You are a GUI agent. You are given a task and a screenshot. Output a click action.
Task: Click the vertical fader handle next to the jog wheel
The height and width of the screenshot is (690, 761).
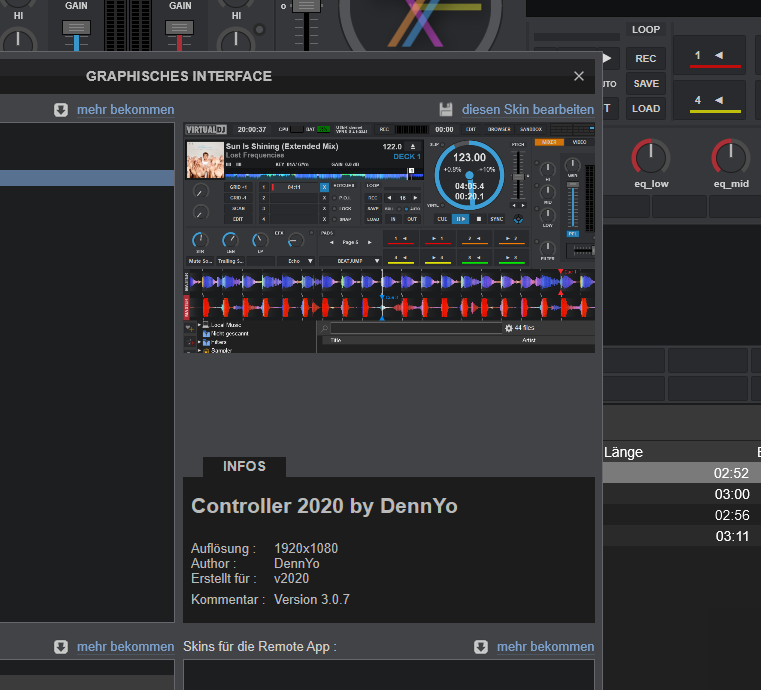pos(306,6)
